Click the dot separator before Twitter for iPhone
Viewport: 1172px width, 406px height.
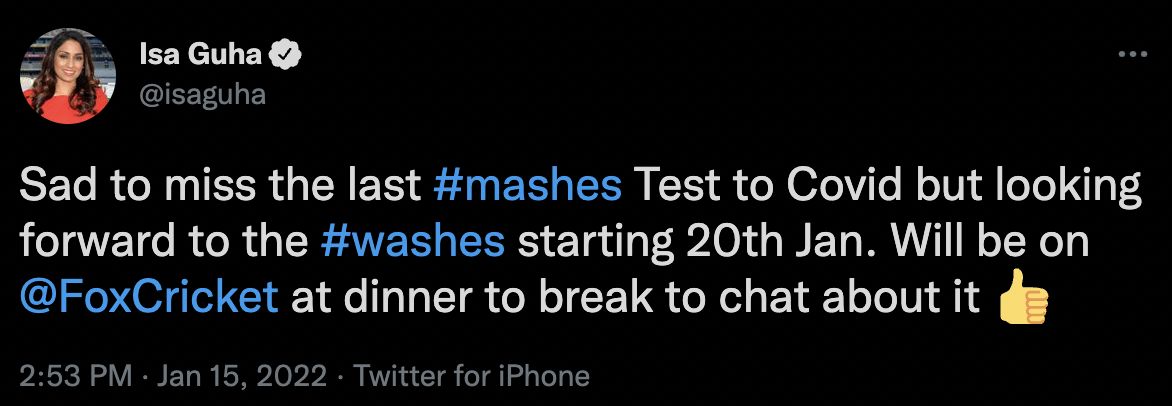point(341,376)
